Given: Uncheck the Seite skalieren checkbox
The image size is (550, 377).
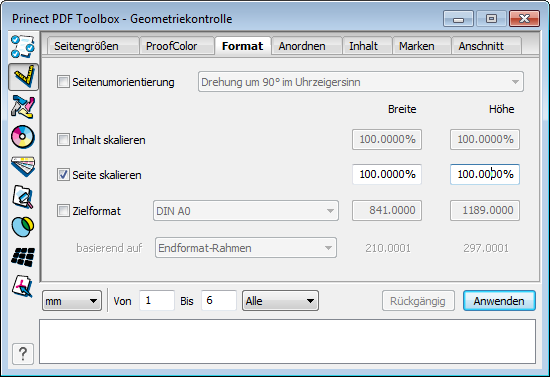Looking at the screenshot, I should point(63,175).
